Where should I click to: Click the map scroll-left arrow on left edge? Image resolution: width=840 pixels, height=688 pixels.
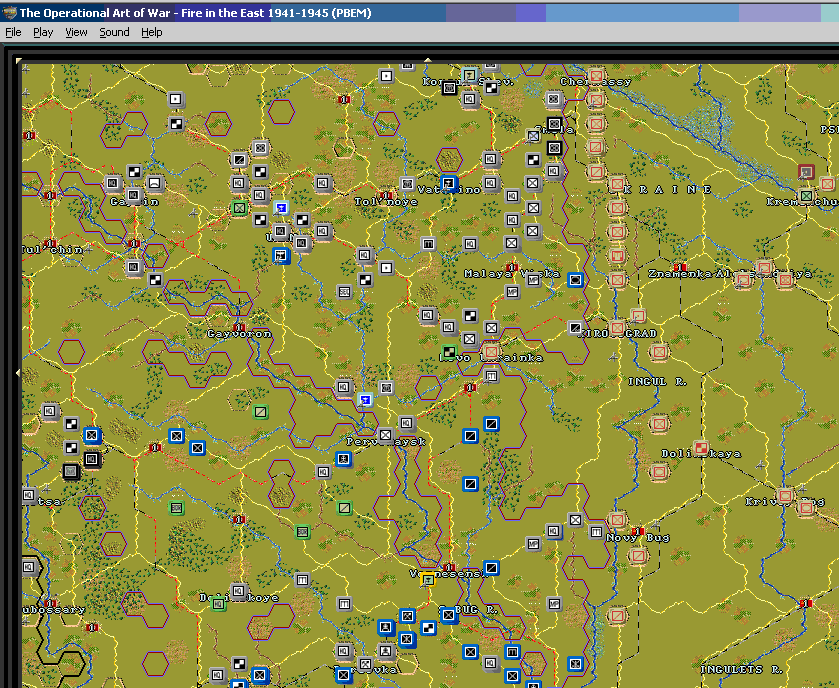19,372
